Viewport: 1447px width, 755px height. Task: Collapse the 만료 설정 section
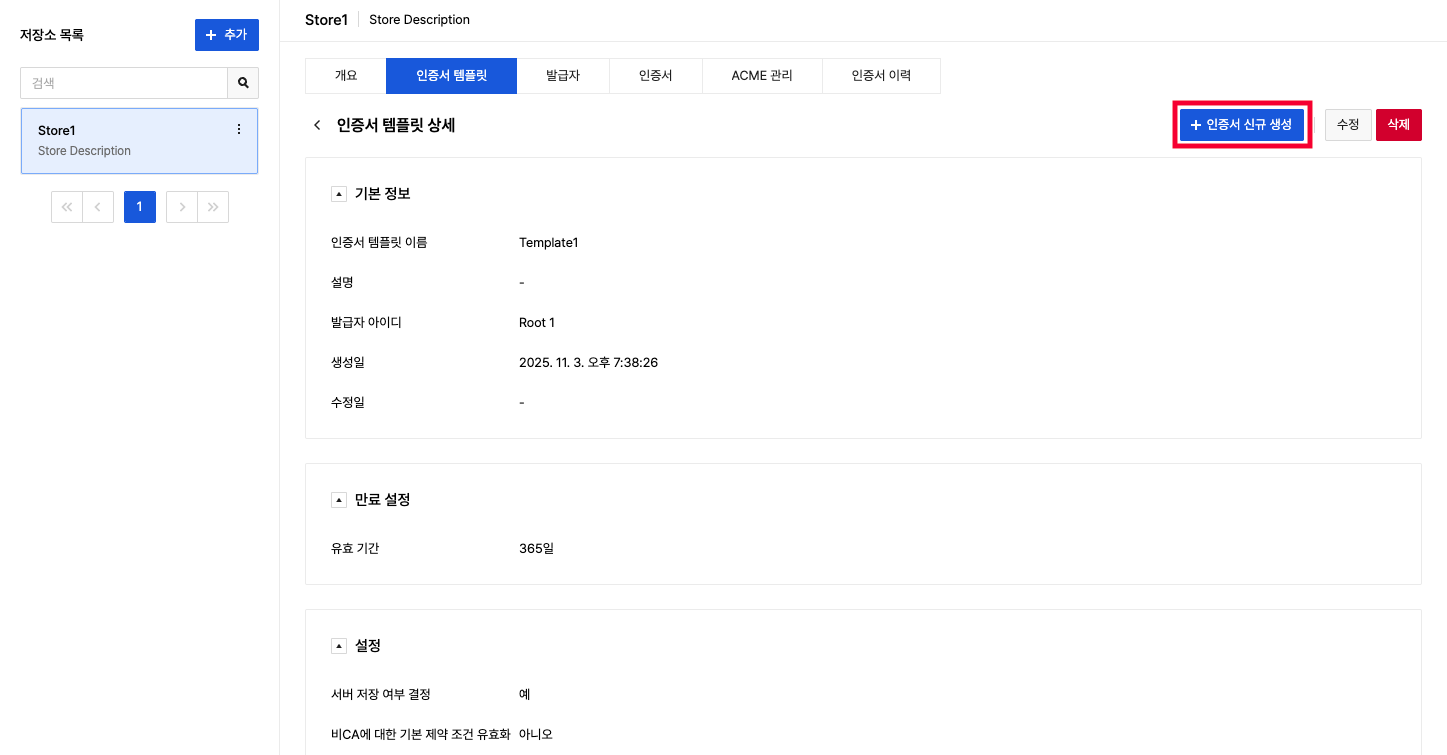point(339,500)
